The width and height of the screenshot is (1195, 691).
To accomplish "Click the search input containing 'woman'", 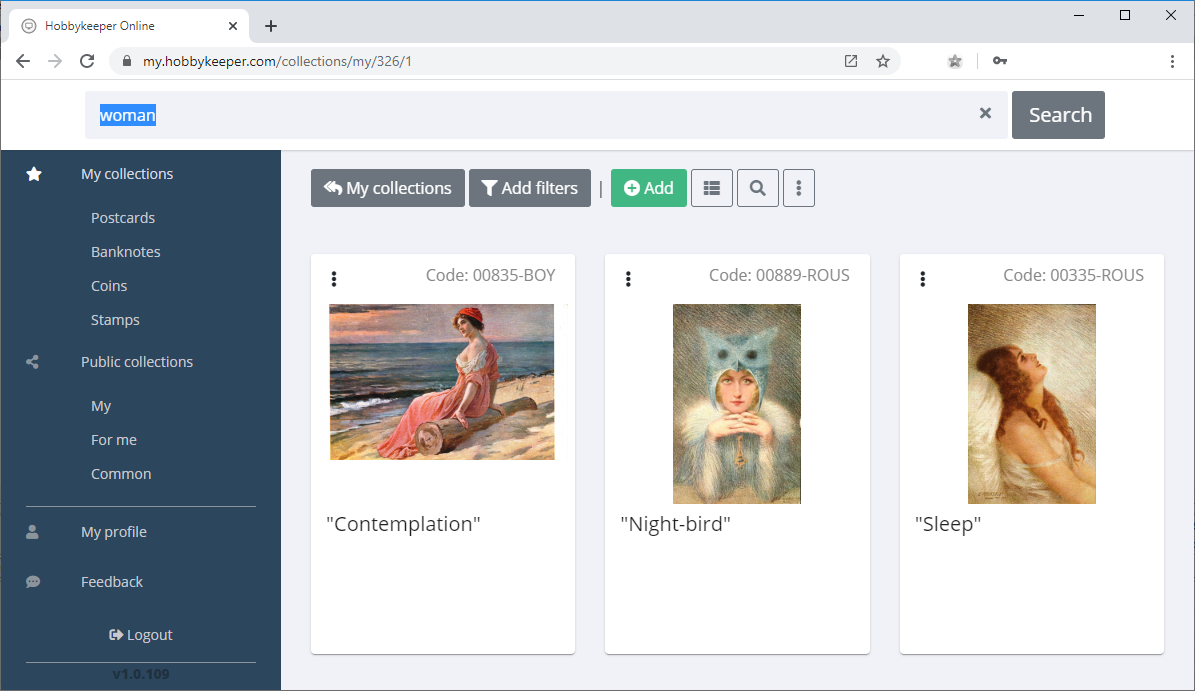I will click(x=546, y=115).
